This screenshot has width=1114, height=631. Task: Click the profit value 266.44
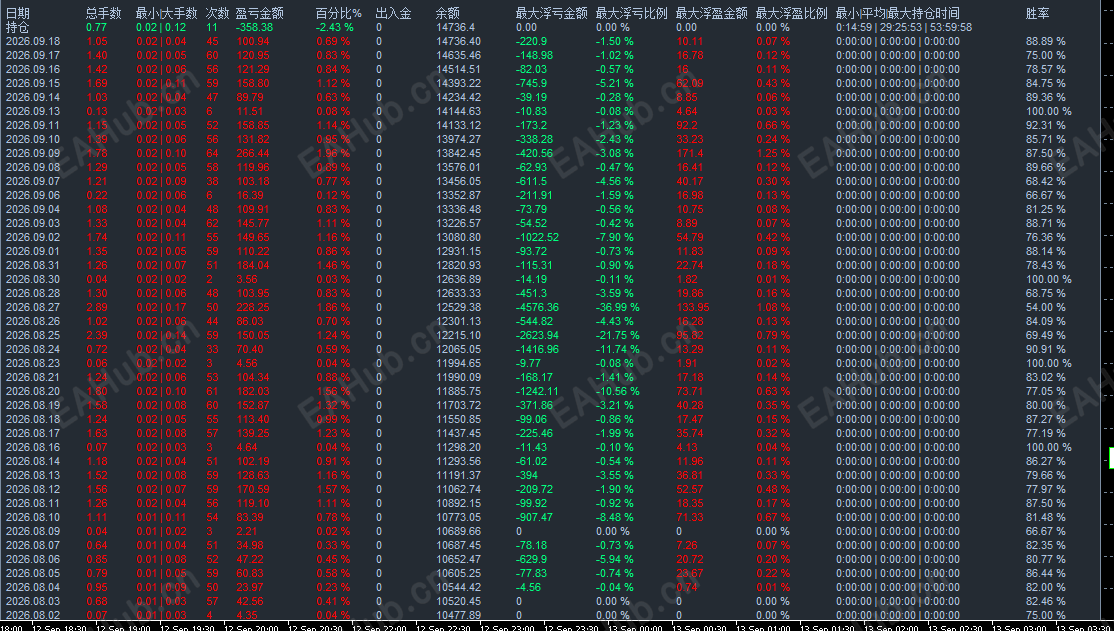(x=252, y=153)
